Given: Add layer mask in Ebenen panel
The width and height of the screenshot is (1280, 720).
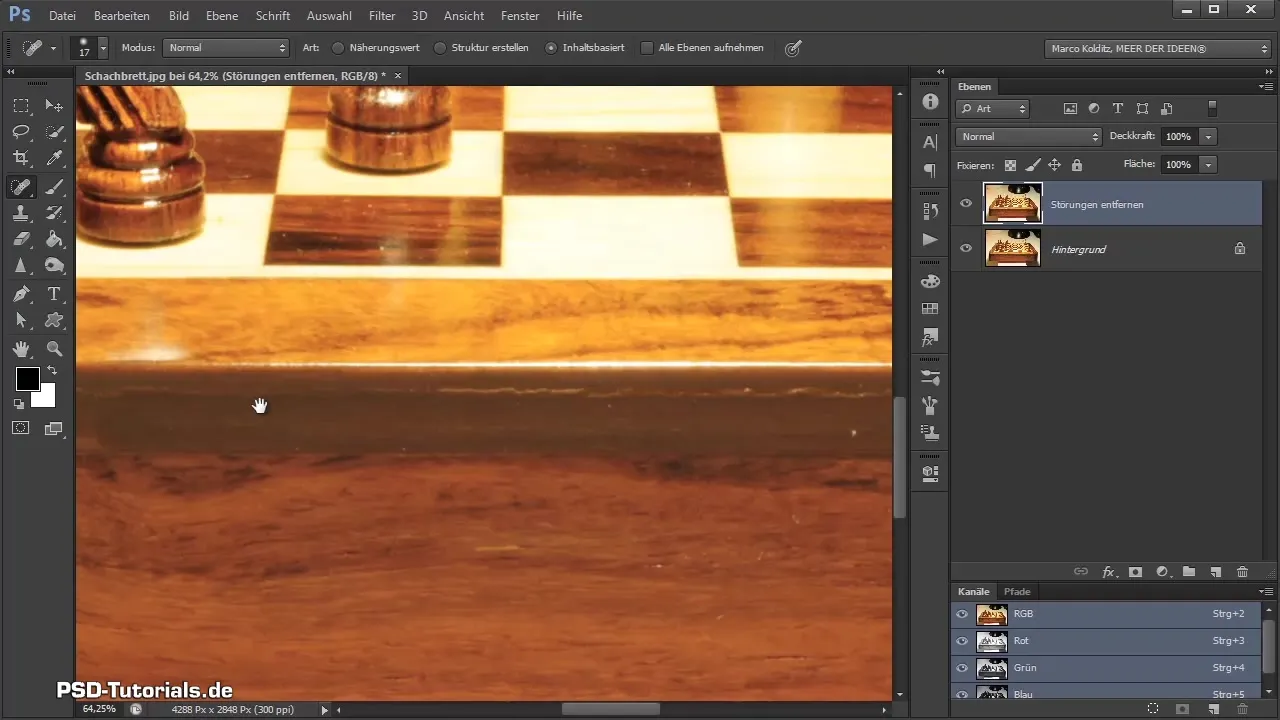Looking at the screenshot, I should click(x=1135, y=572).
